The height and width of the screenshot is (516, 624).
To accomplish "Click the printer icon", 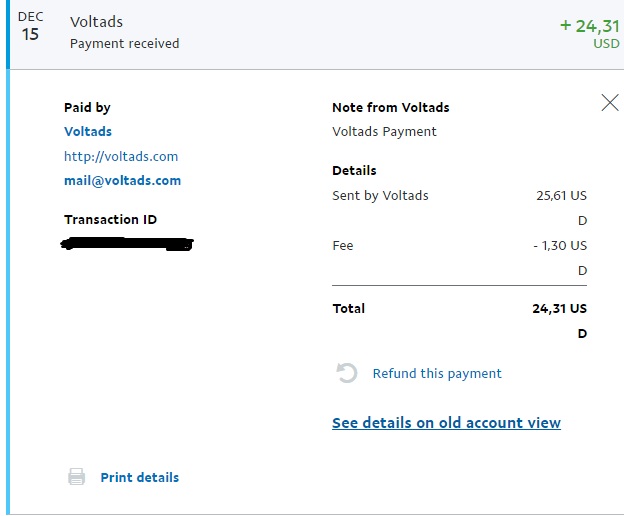I will click(76, 477).
